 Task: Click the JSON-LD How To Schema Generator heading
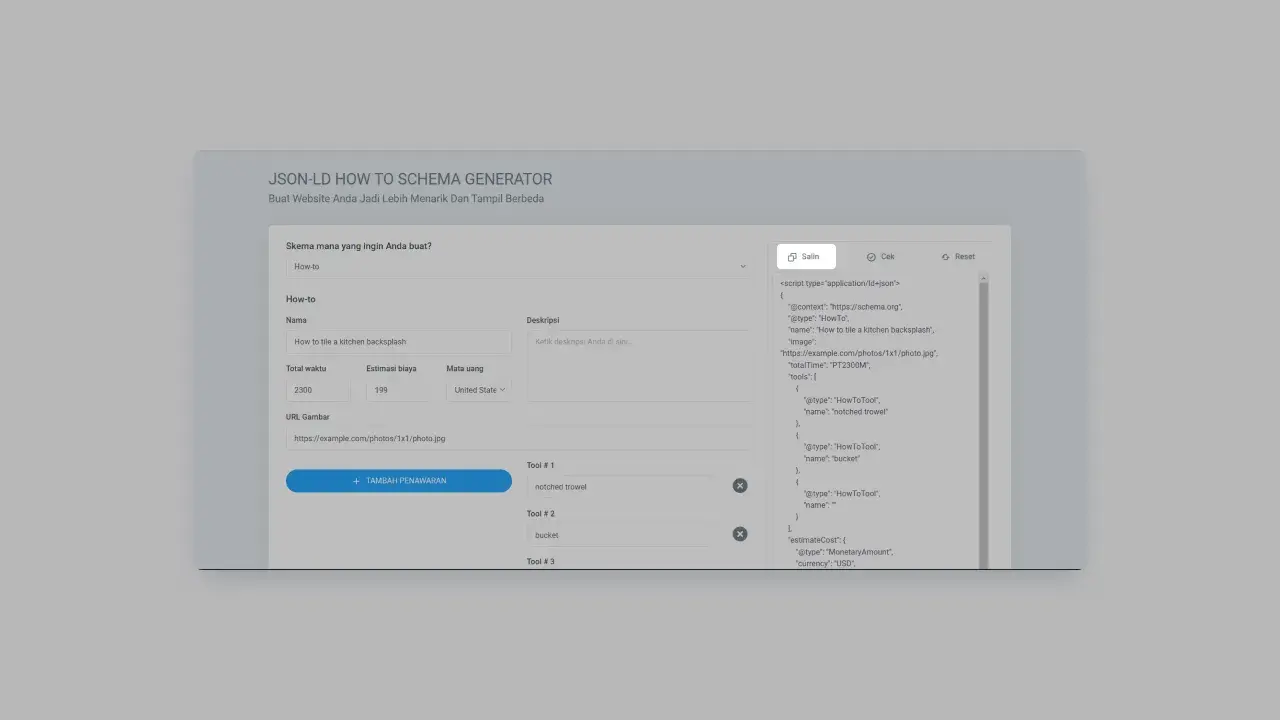point(410,179)
